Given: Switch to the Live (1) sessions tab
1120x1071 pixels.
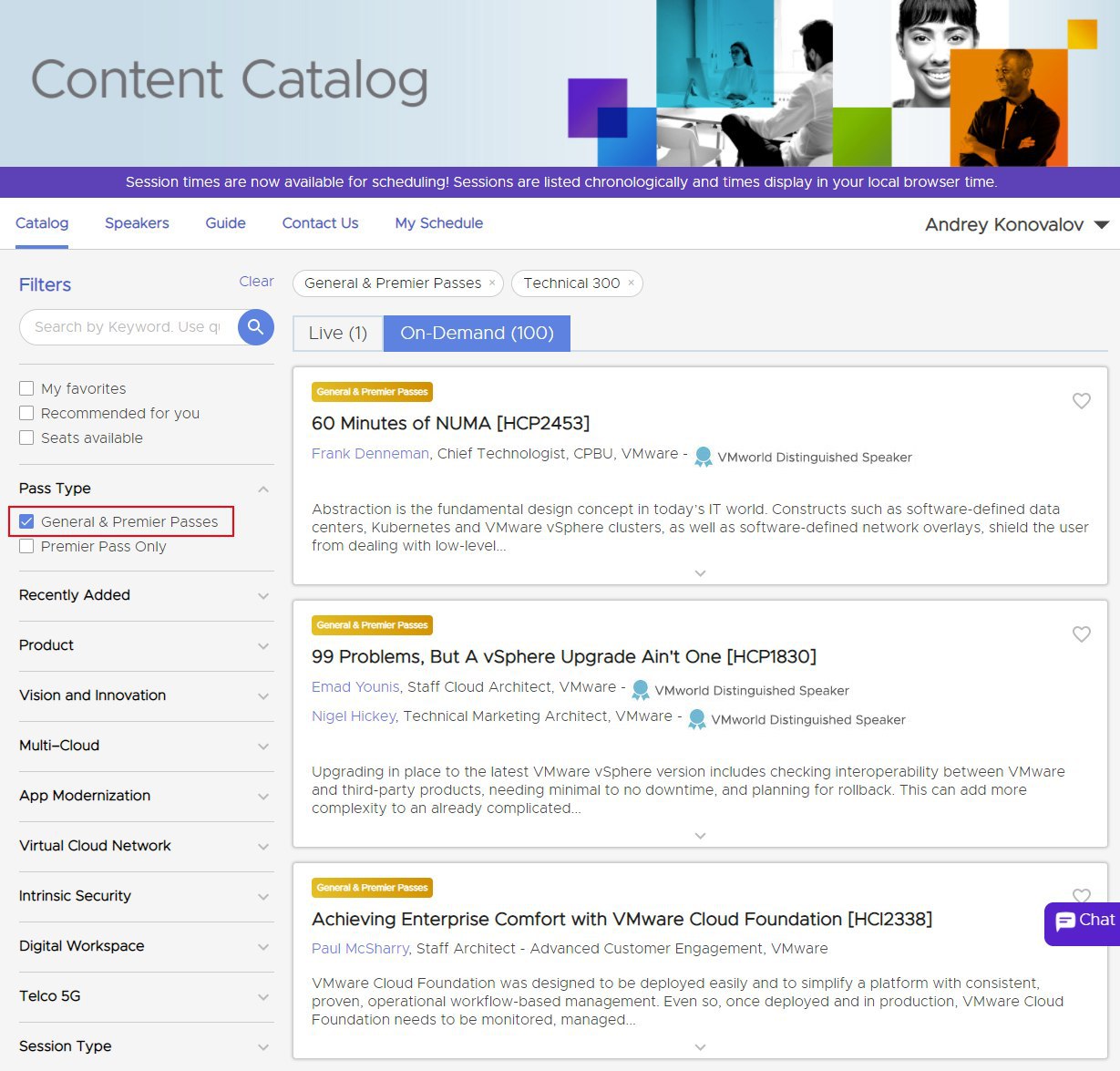Looking at the screenshot, I should tap(338, 333).
